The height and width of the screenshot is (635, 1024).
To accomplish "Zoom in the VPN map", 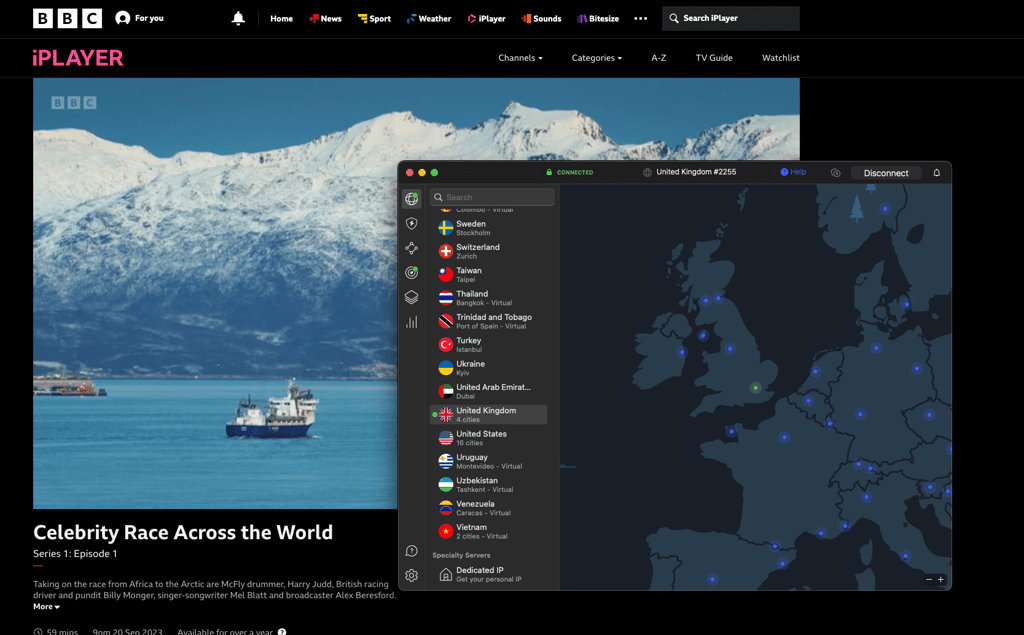I will [941, 579].
